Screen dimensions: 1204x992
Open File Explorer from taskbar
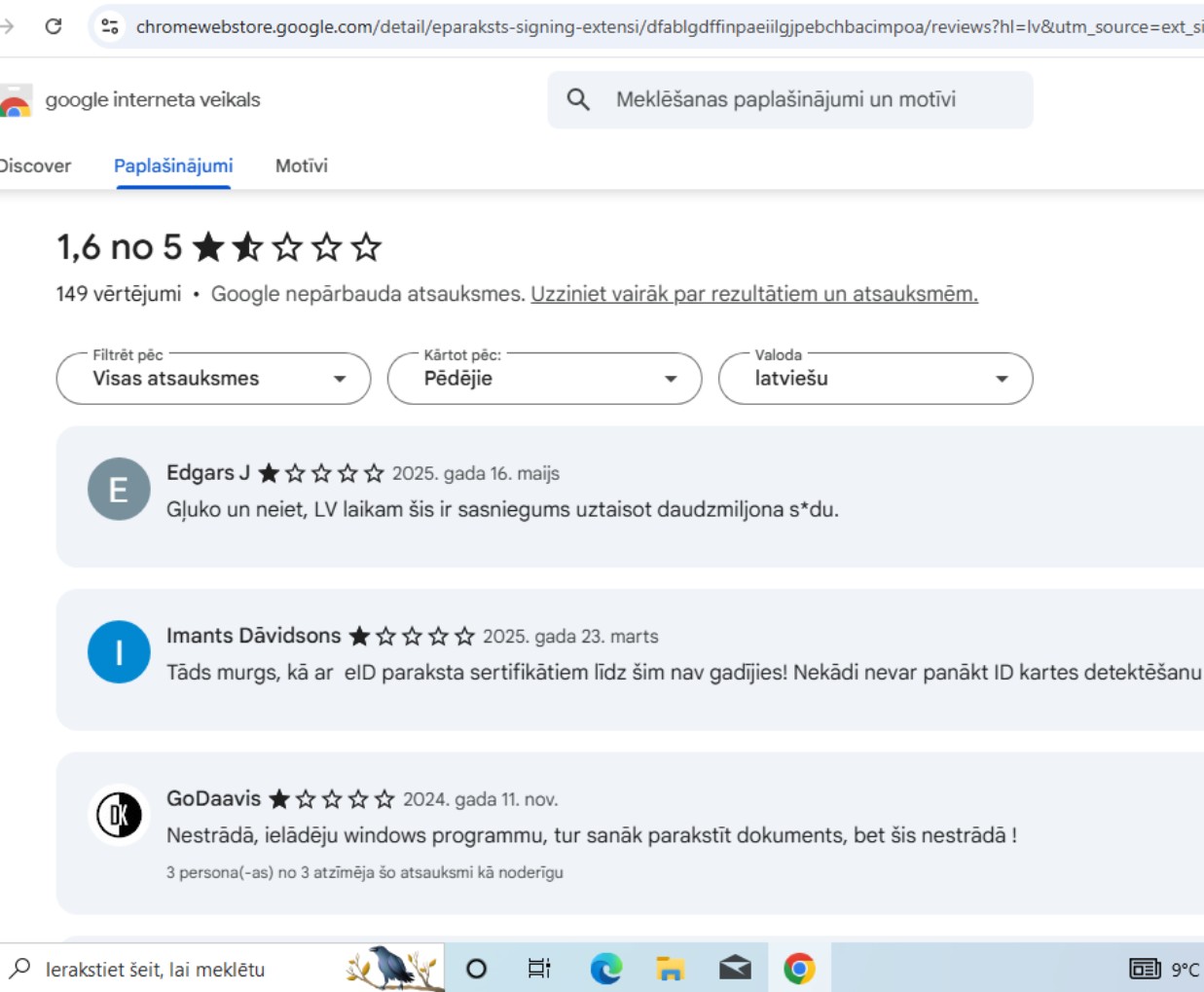tap(670, 969)
